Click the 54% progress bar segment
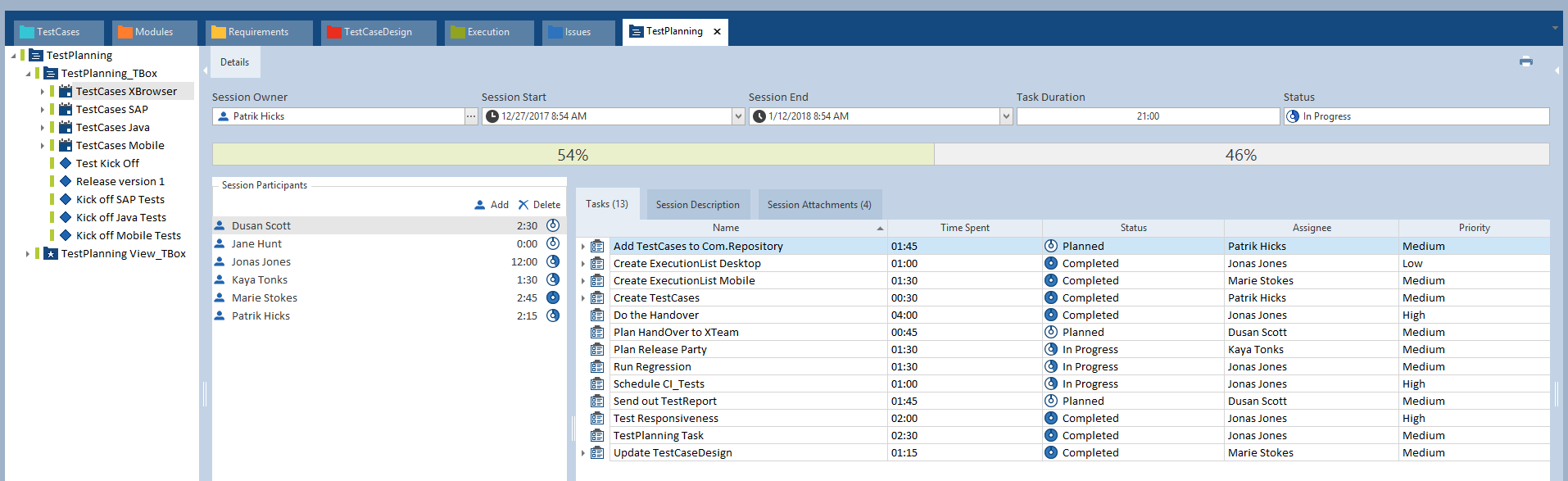This screenshot has width=1568, height=481. click(573, 155)
